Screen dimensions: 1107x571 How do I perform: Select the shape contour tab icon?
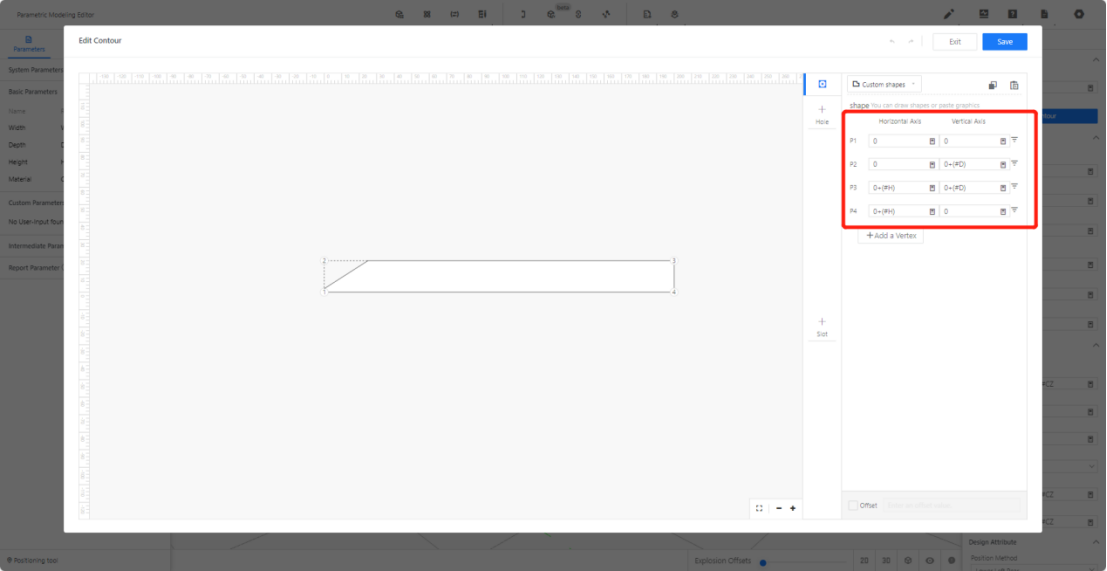point(822,84)
